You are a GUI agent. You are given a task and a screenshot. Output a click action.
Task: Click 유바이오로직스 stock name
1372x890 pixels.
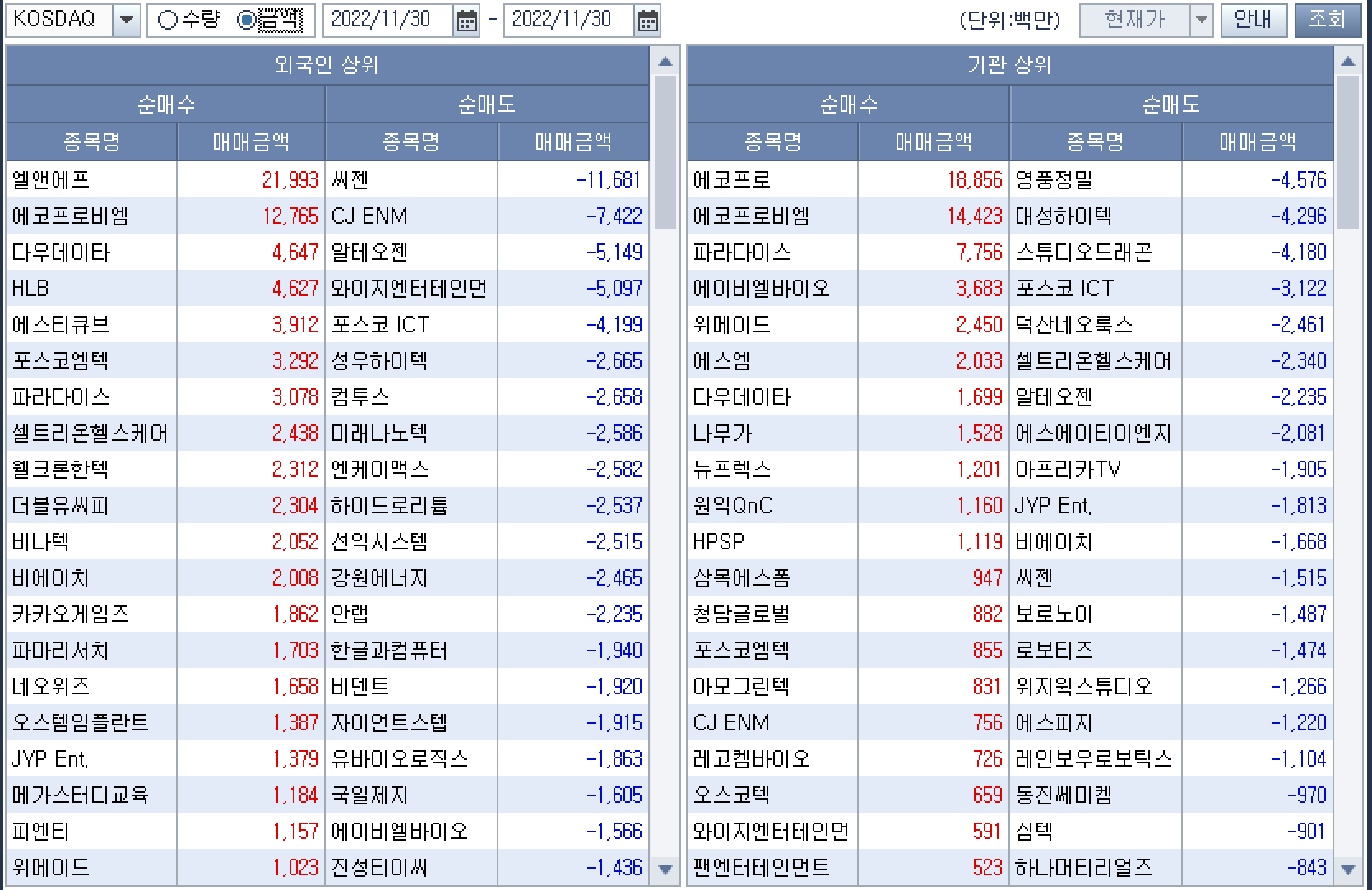(x=399, y=758)
